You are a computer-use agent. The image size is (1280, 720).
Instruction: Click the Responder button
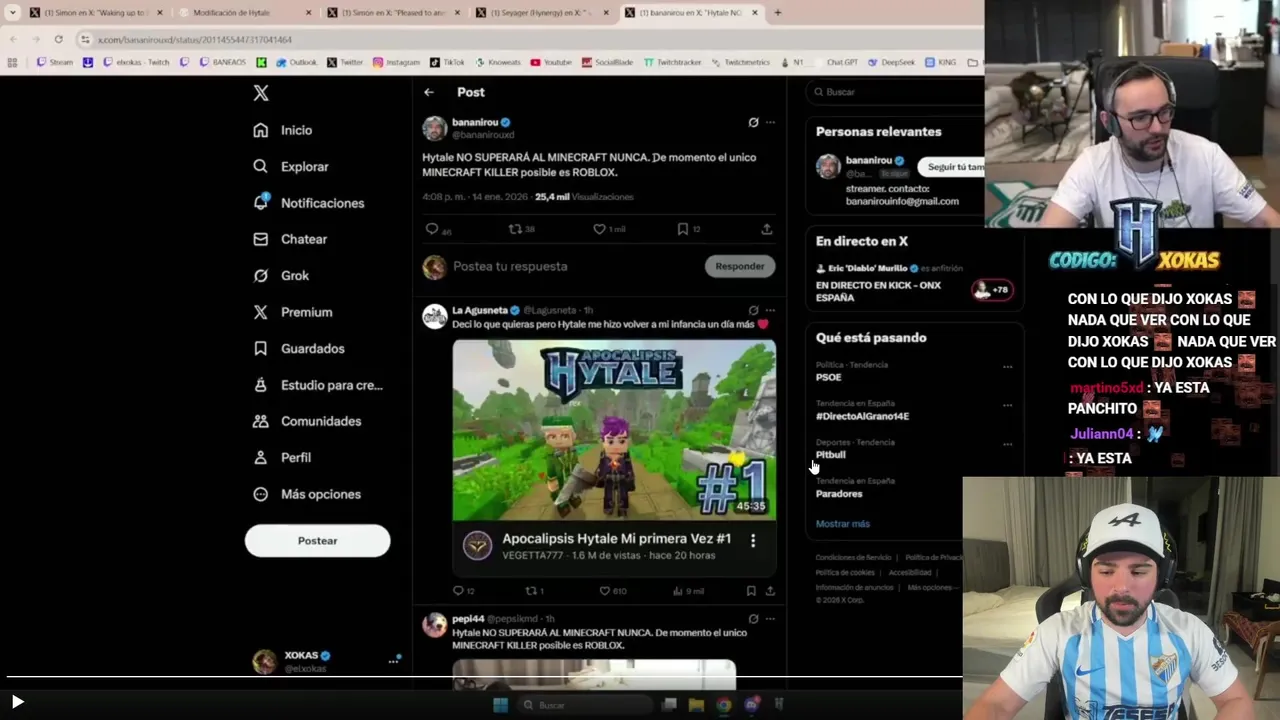click(740, 266)
